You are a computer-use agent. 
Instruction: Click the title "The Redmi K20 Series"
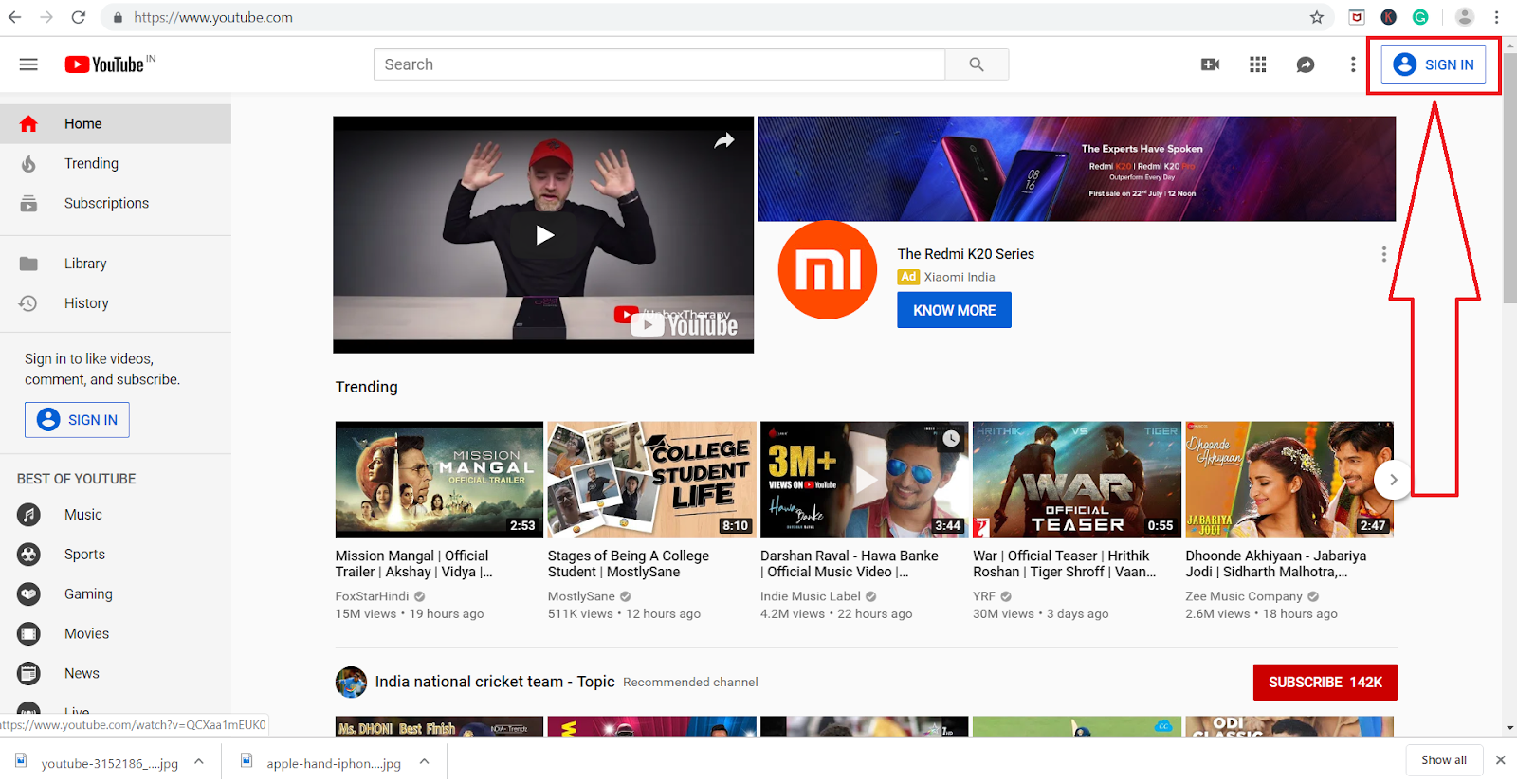click(966, 254)
